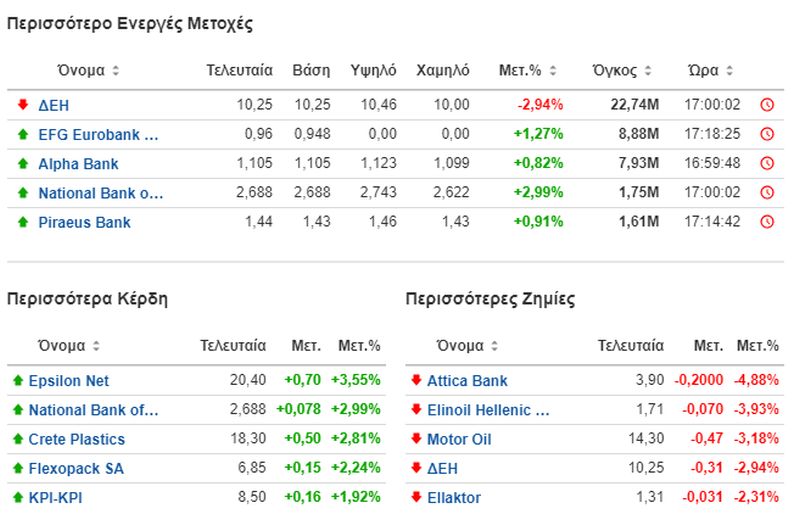The height and width of the screenshot is (520, 800).
Task: Click the clock icon next to Piraeus Bank
Action: click(x=767, y=221)
